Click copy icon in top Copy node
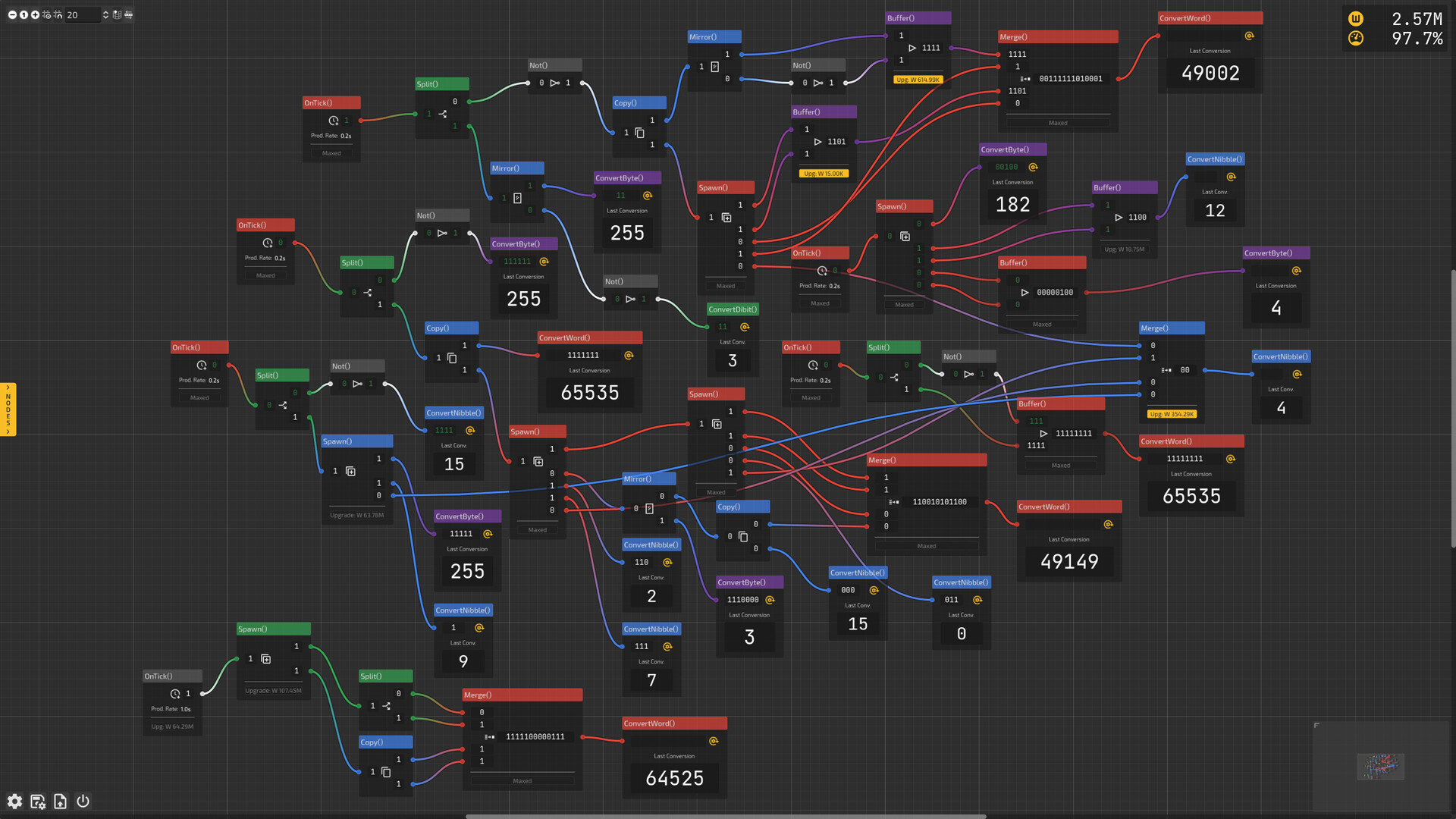The image size is (1456, 819). pyautogui.click(x=639, y=133)
